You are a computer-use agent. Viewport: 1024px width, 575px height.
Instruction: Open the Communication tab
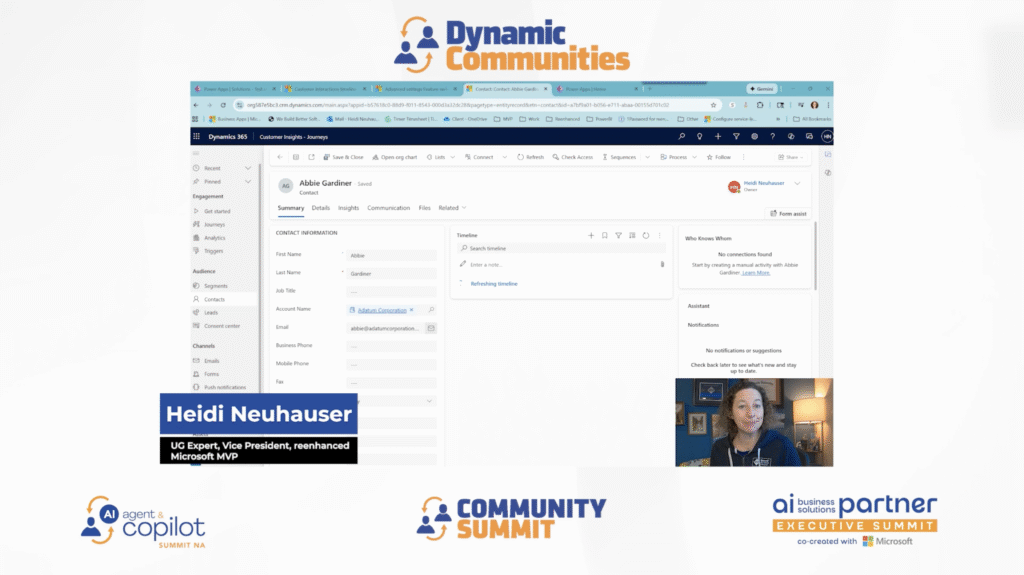click(x=388, y=208)
